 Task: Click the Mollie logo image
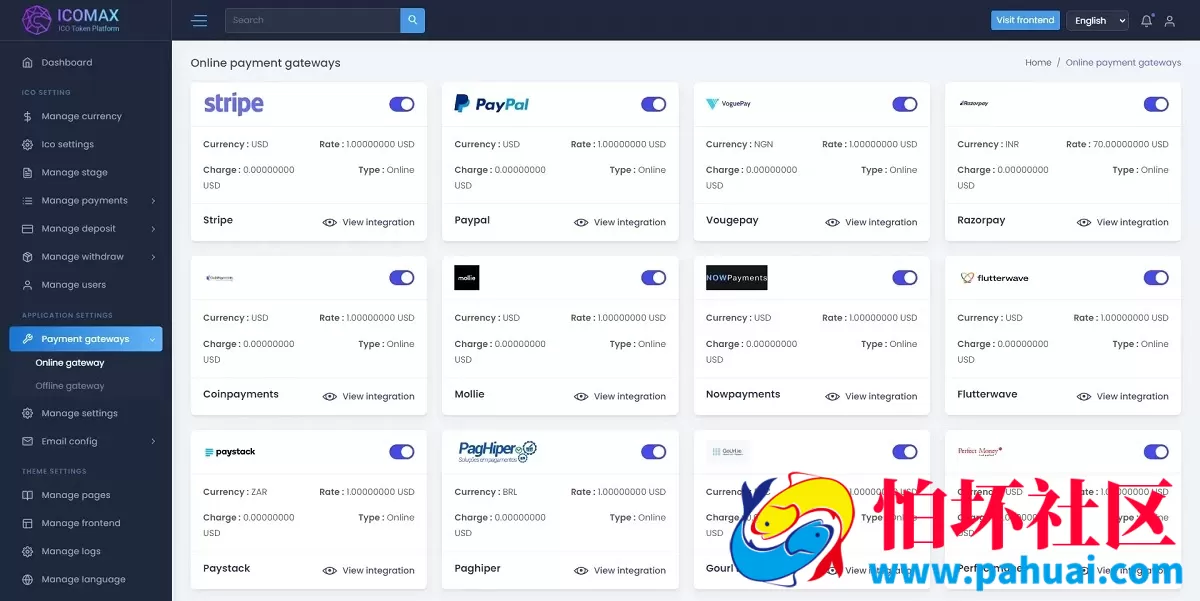pyautogui.click(x=467, y=278)
